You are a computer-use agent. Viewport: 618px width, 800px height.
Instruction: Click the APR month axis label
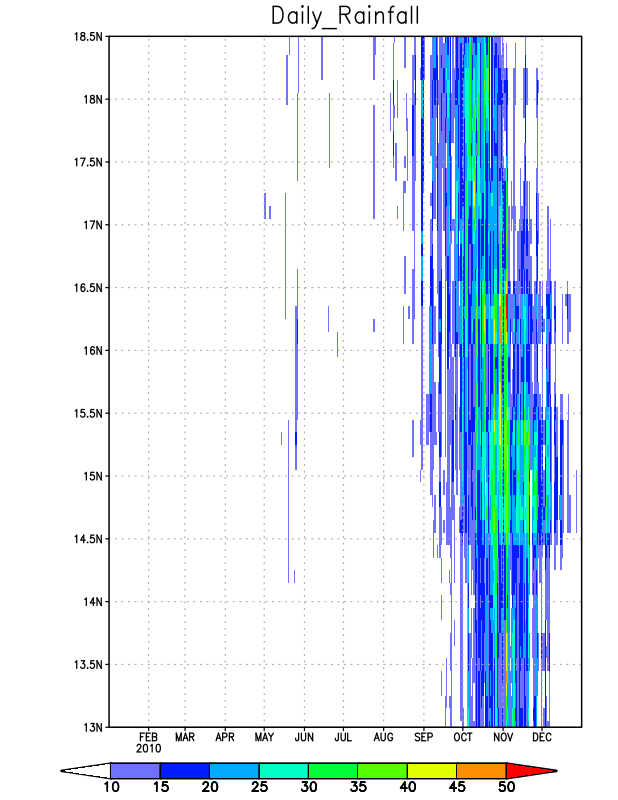tap(225, 738)
